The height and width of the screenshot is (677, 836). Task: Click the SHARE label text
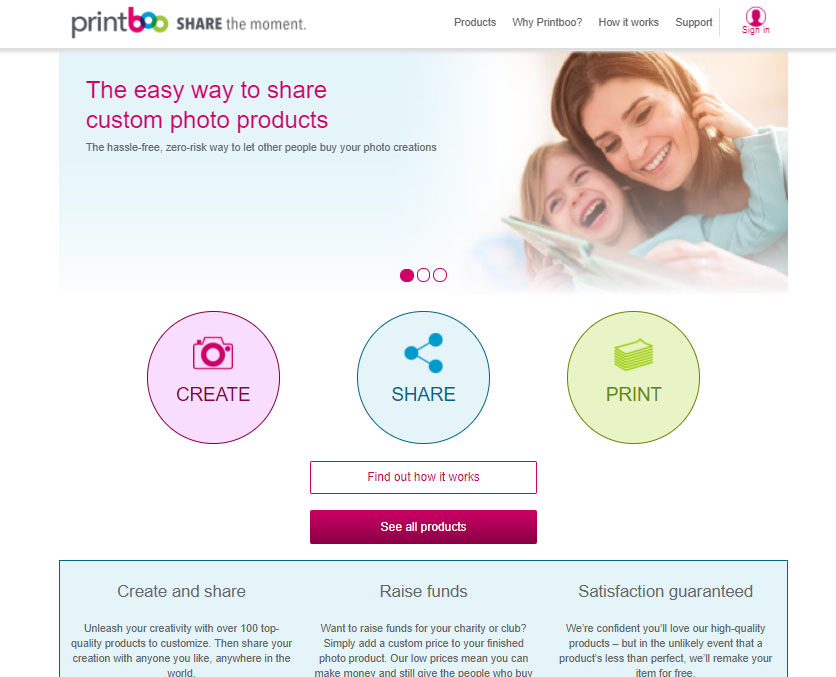[423, 394]
